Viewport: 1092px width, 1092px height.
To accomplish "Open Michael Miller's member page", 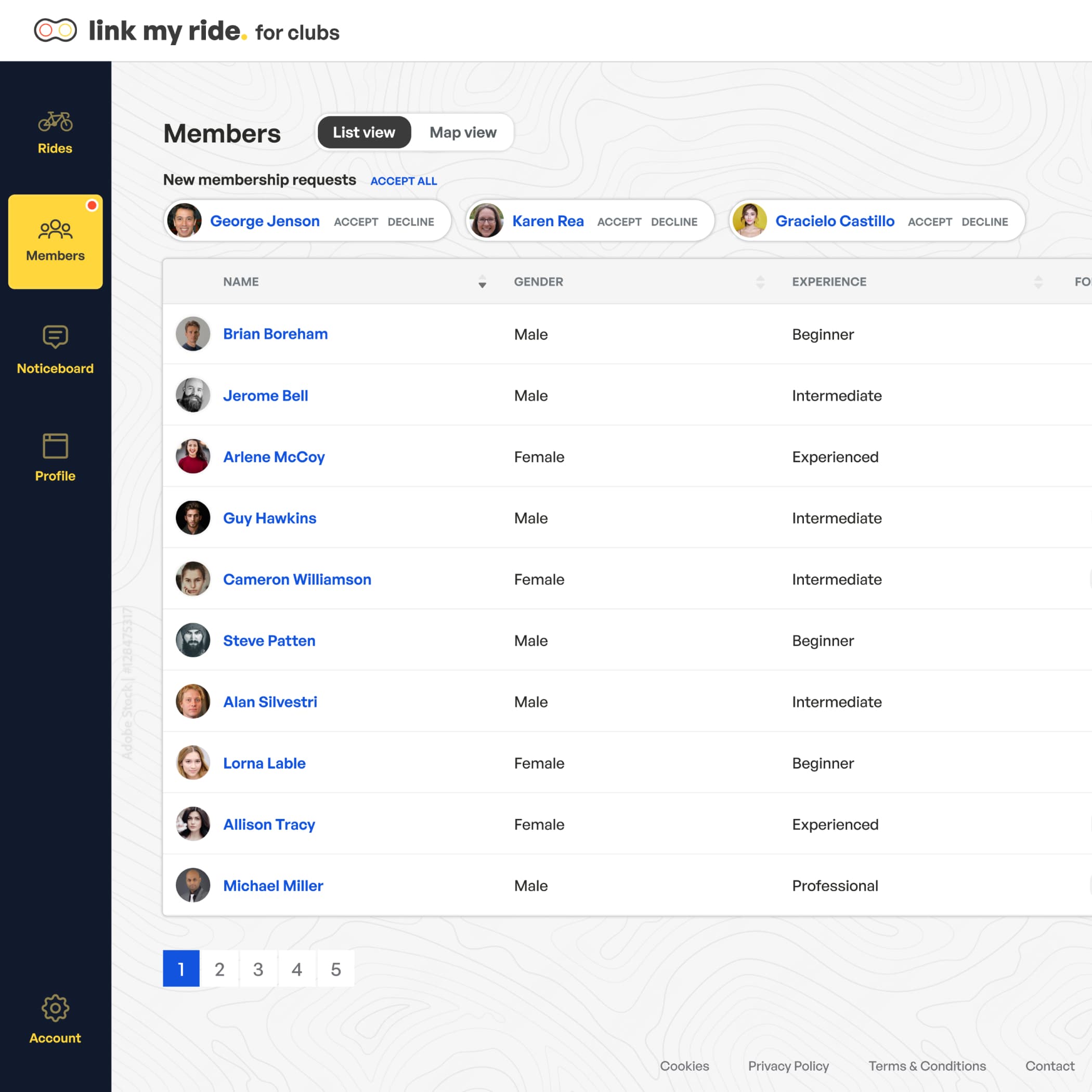I will [273, 886].
